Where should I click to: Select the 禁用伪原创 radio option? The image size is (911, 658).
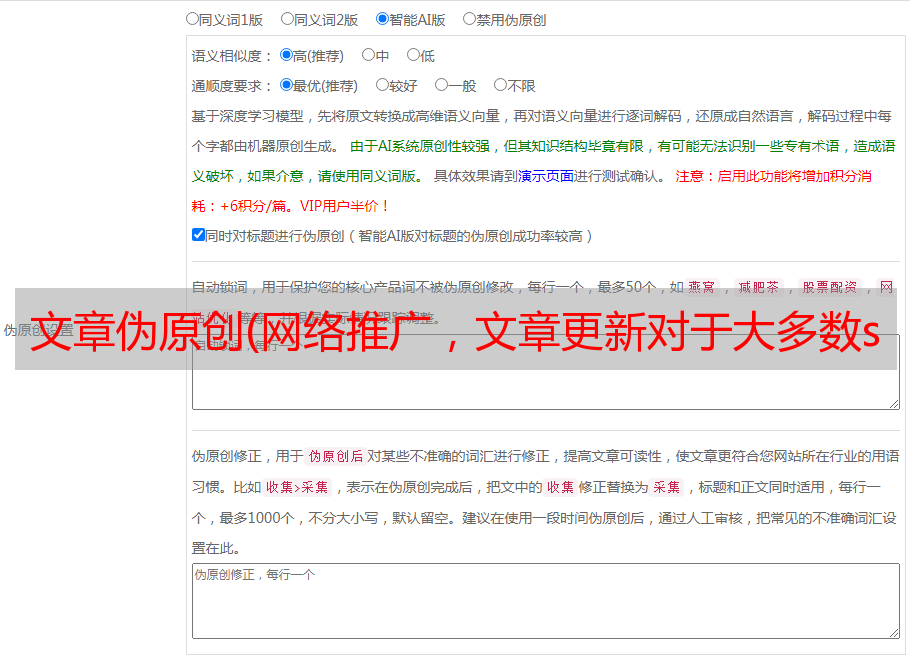click(x=469, y=19)
